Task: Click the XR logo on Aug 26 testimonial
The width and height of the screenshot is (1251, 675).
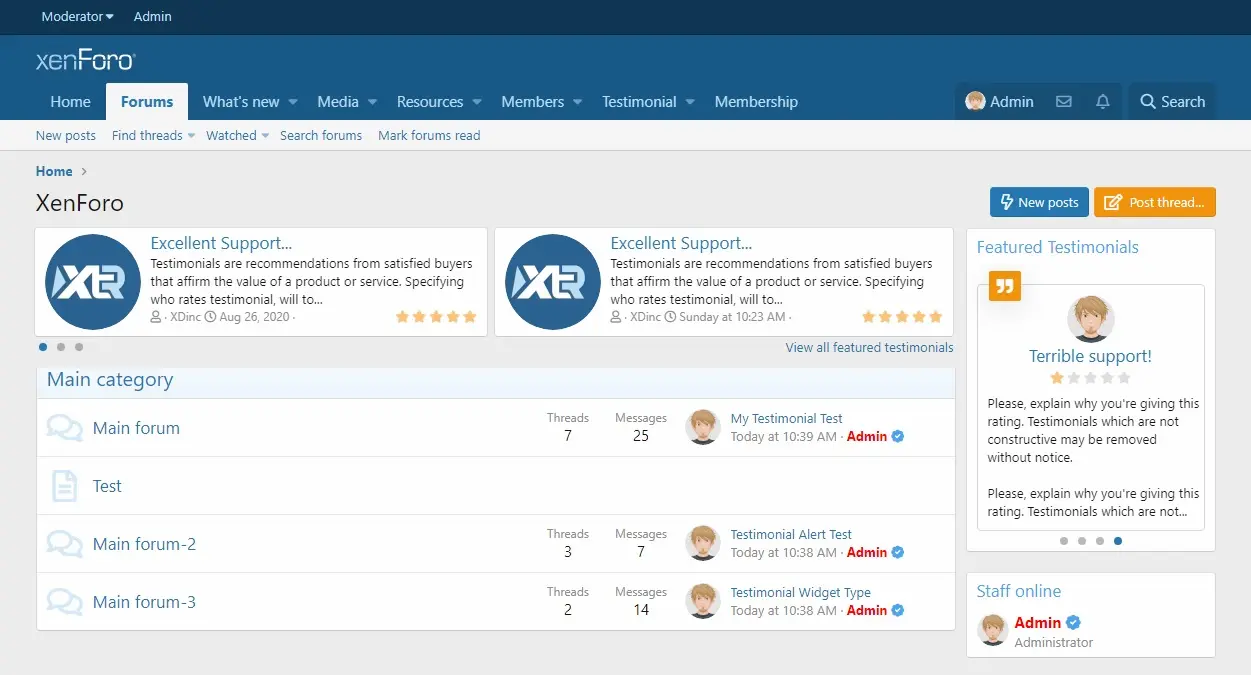Action: (93, 282)
